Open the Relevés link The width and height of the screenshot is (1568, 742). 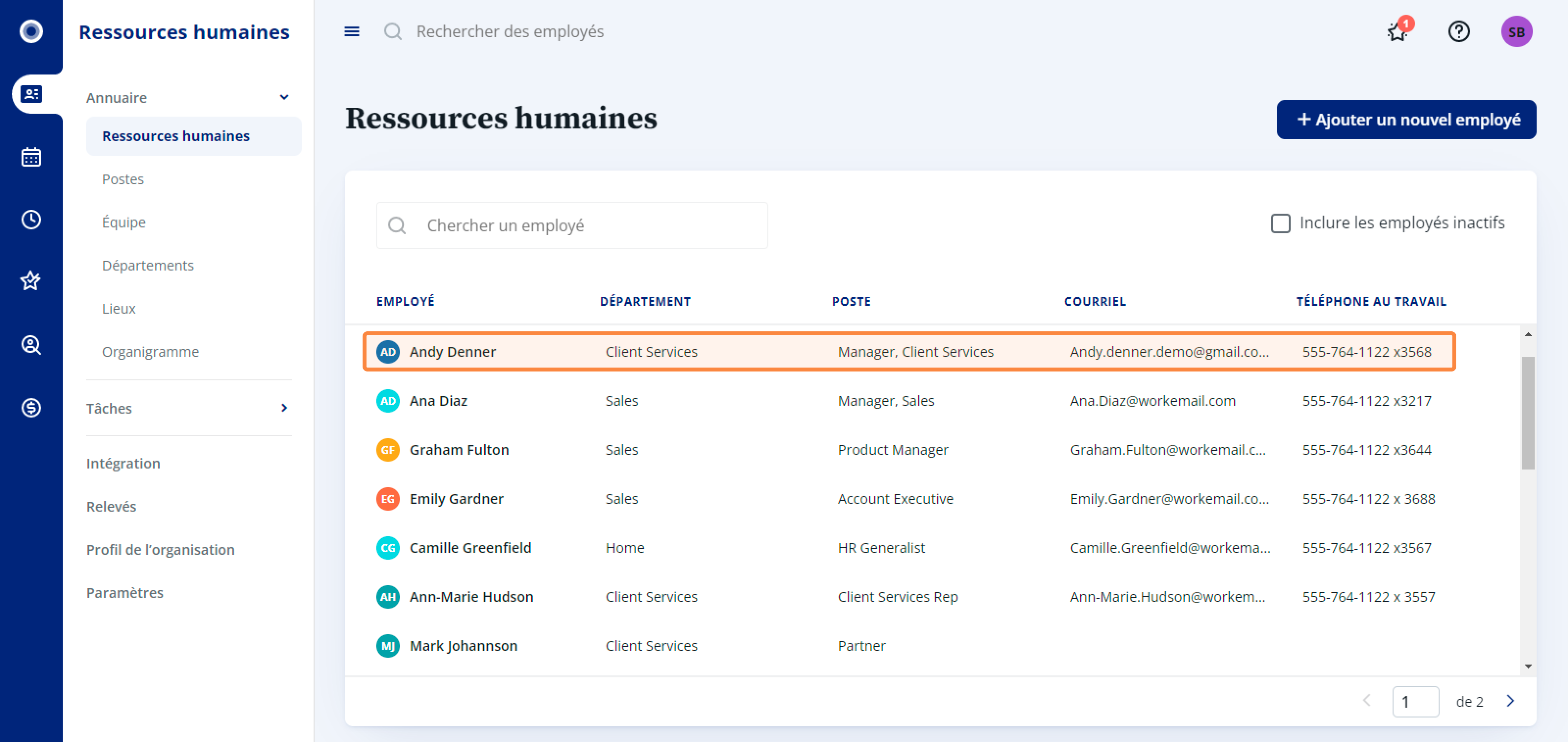111,506
